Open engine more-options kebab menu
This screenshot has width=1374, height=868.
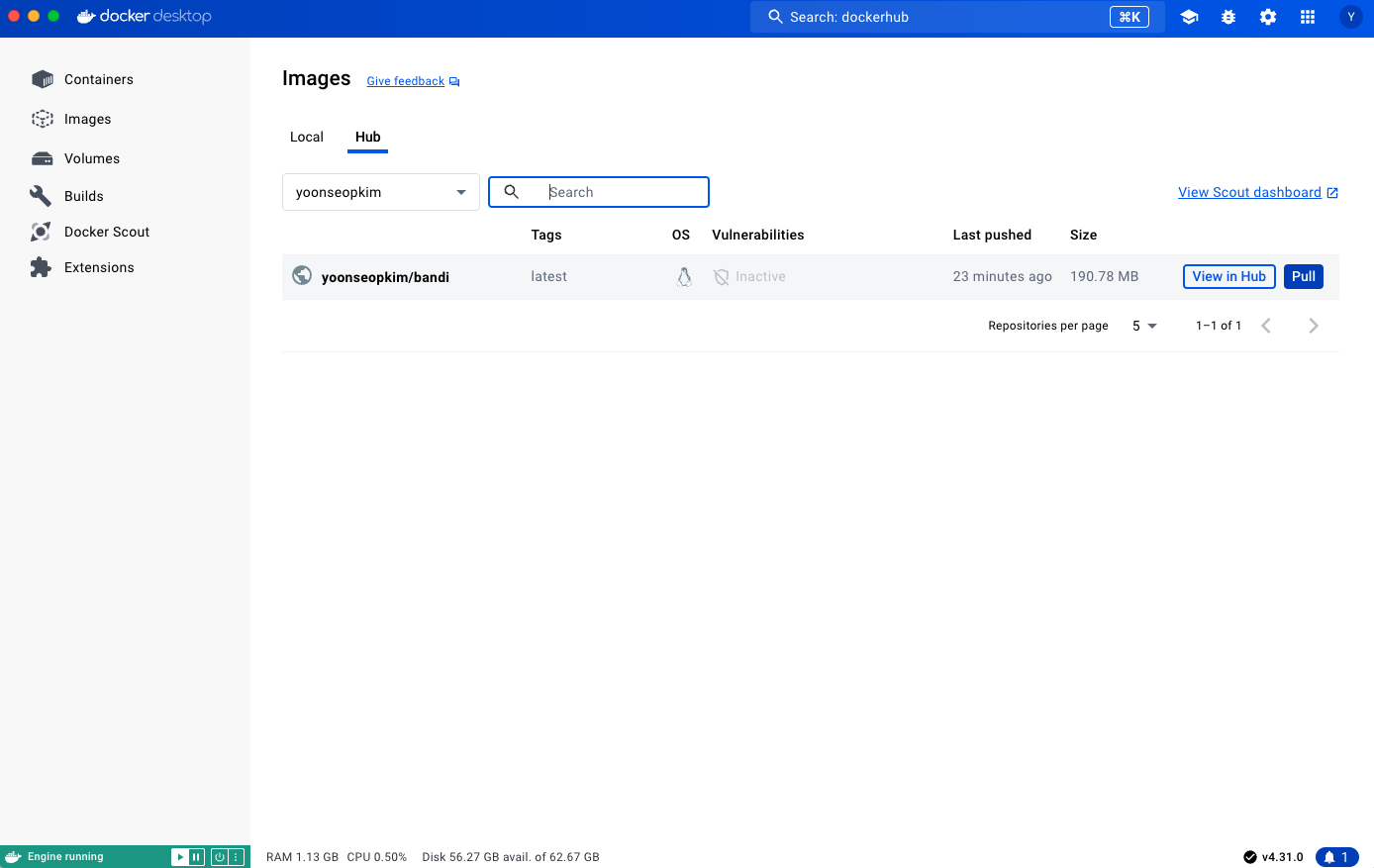(x=237, y=857)
